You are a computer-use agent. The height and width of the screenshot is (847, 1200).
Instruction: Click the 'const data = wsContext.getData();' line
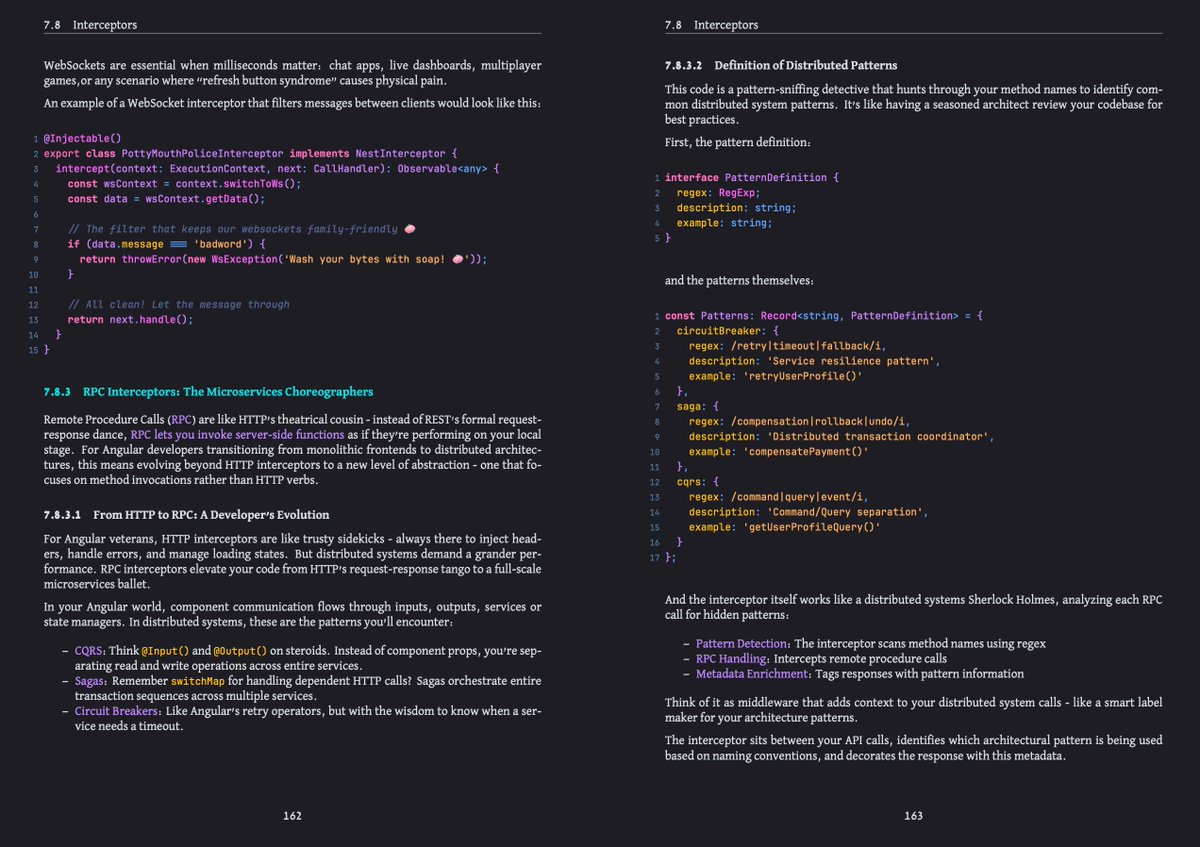pyautogui.click(x=166, y=199)
